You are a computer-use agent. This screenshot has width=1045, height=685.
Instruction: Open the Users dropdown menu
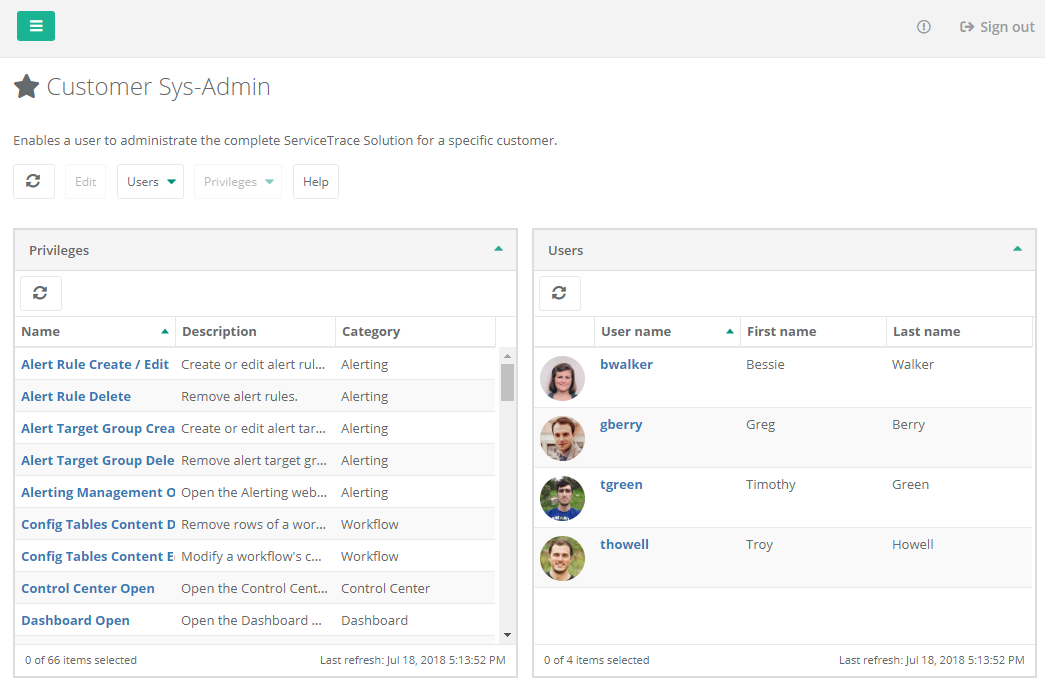click(x=151, y=181)
